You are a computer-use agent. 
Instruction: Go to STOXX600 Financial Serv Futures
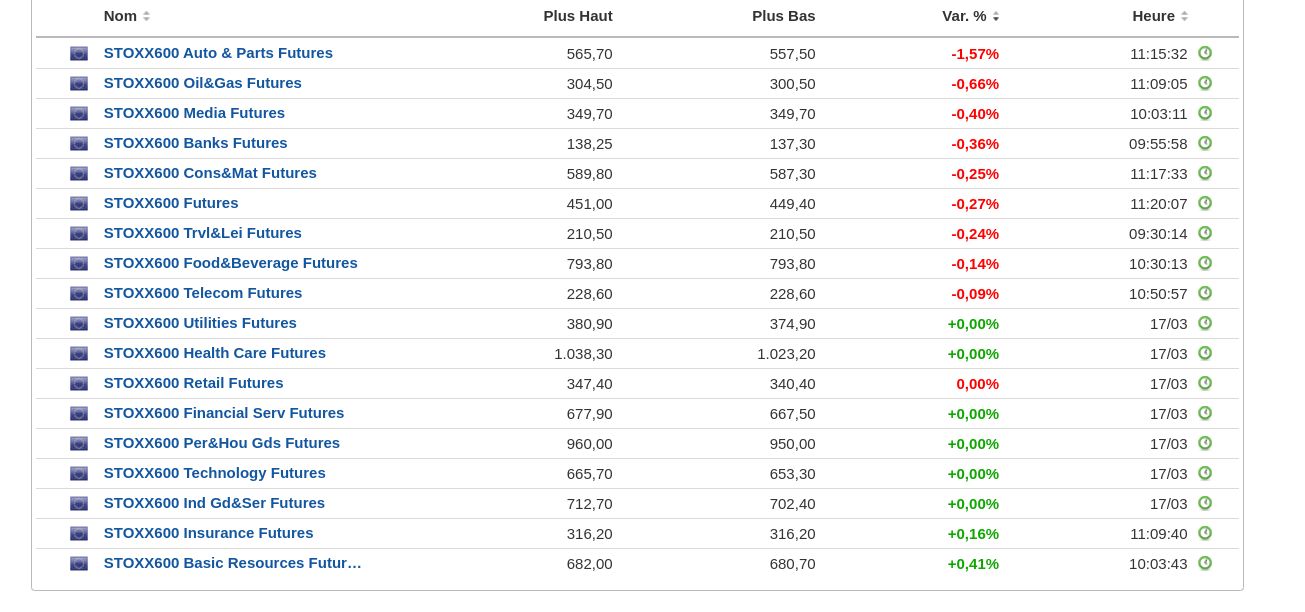[x=223, y=413]
